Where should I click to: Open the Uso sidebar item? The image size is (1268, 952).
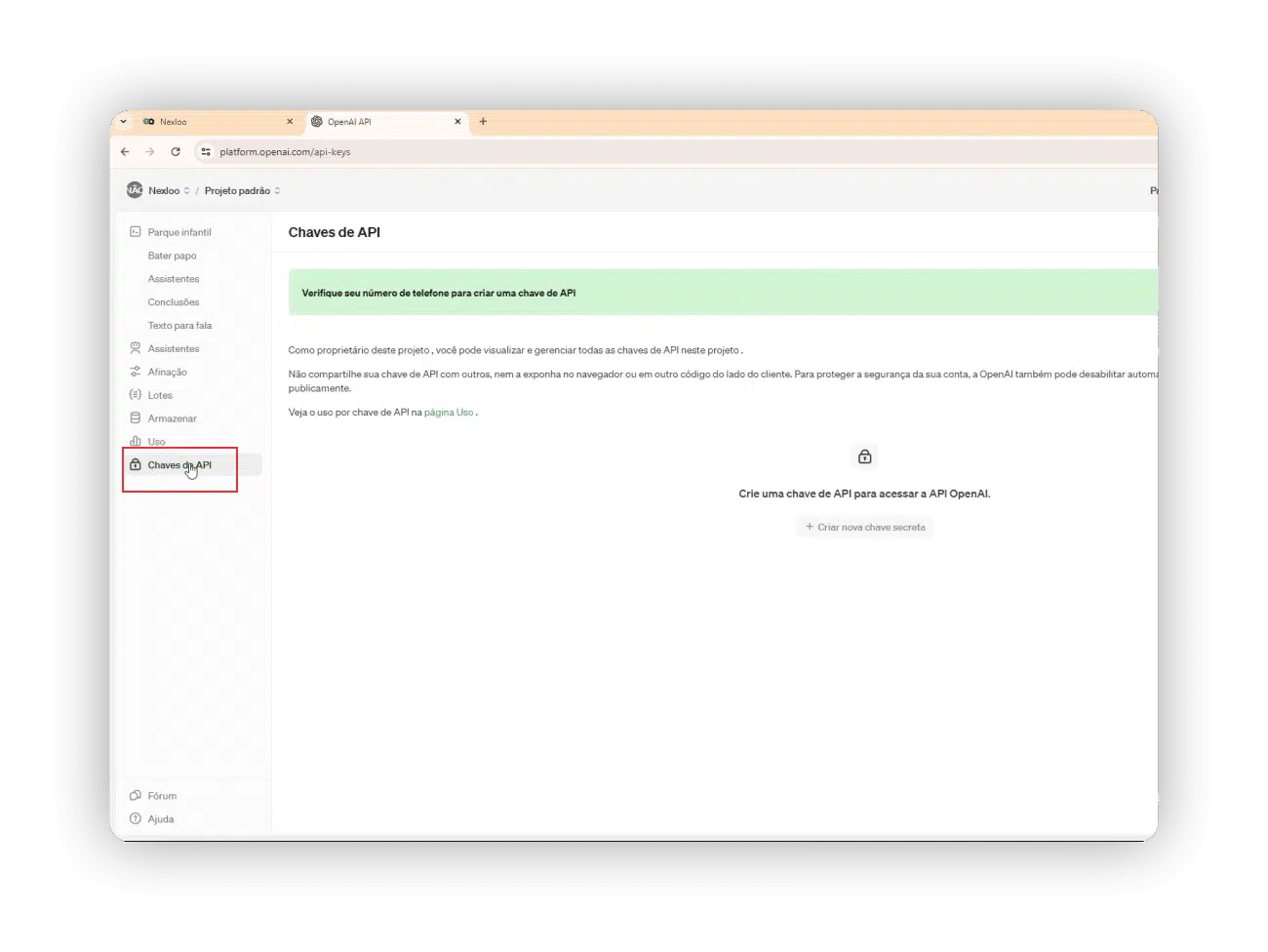156,442
